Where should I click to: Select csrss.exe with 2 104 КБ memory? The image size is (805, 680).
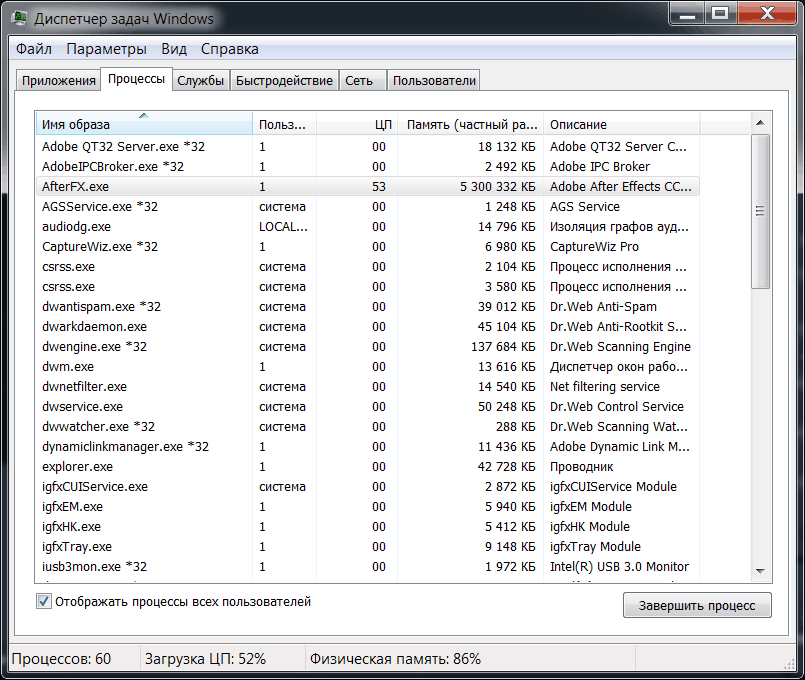368,266
